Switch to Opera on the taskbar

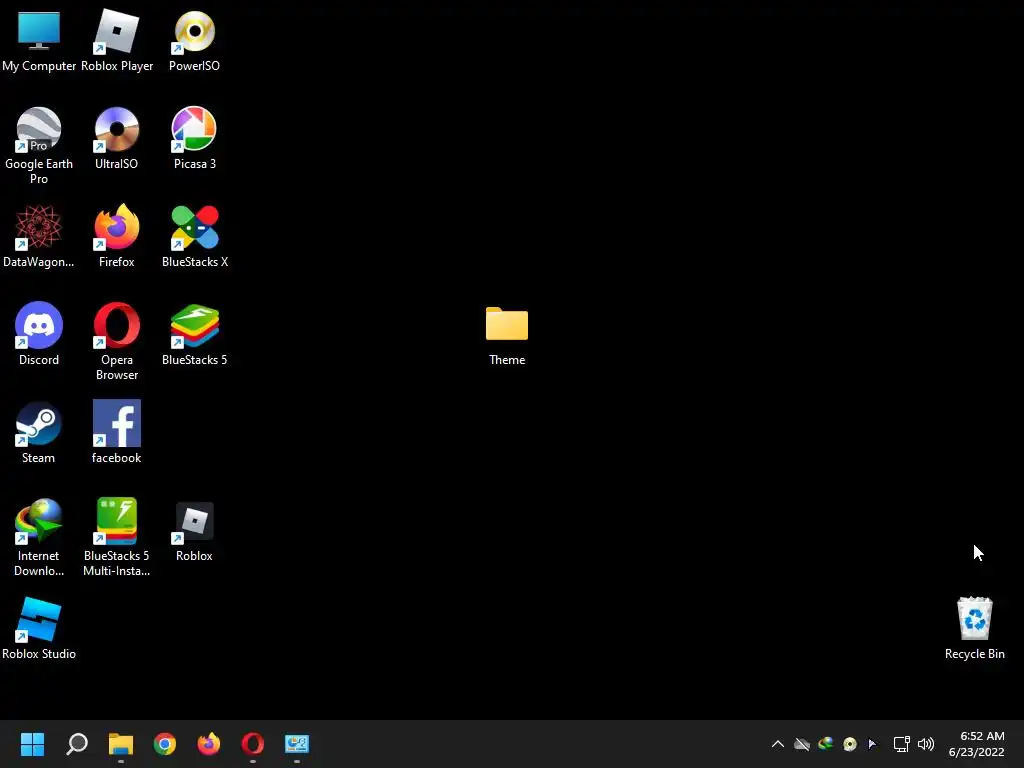(x=253, y=744)
